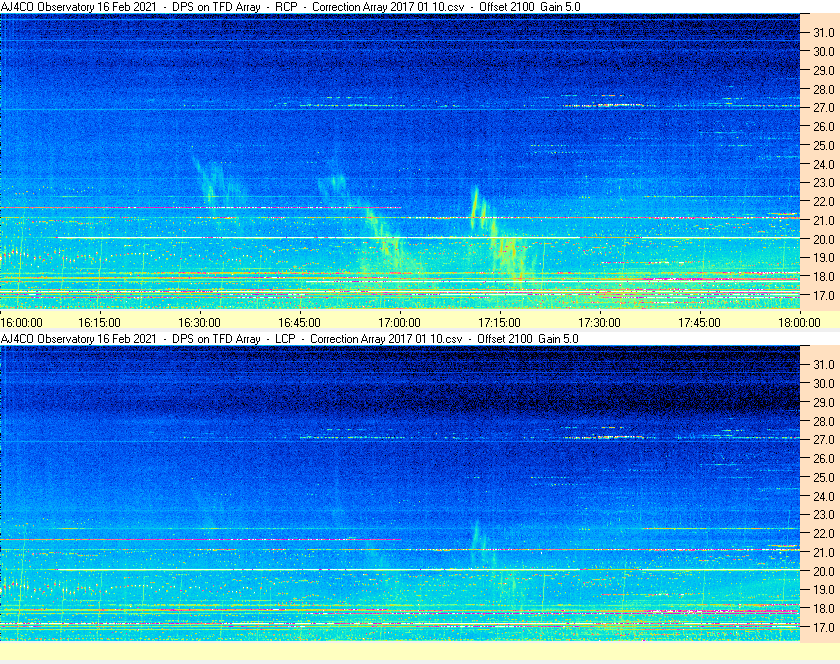Select the 20.0 frequency label on RCP plot
840x664 pixels.
pyautogui.click(x=824, y=239)
